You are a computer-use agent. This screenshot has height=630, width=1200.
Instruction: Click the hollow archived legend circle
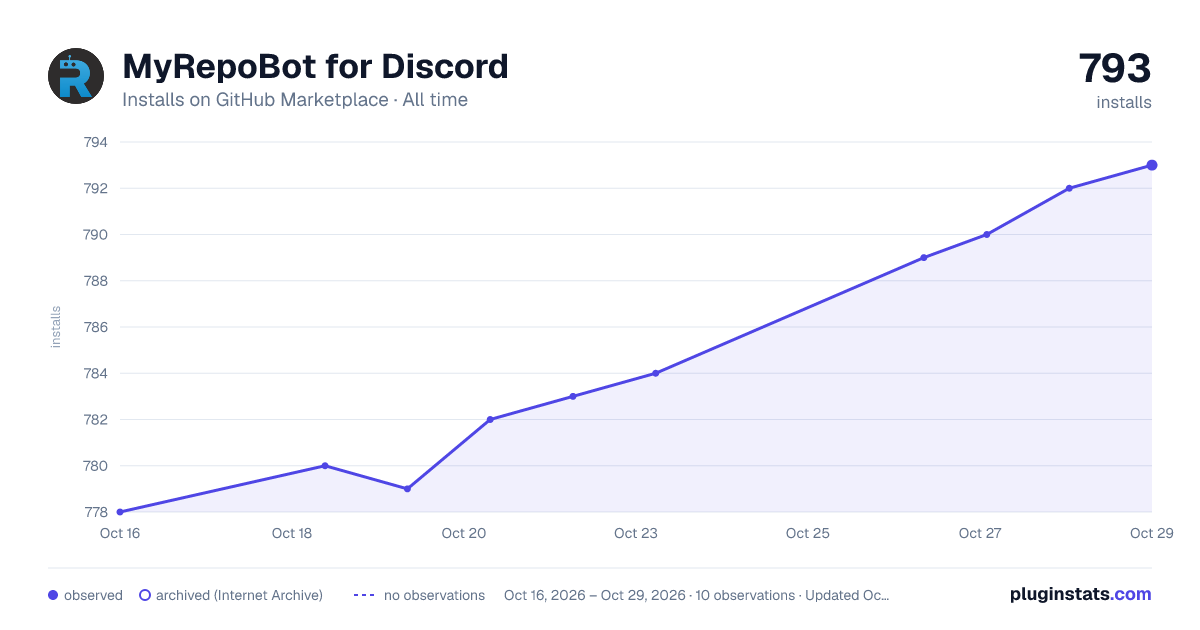tap(145, 595)
